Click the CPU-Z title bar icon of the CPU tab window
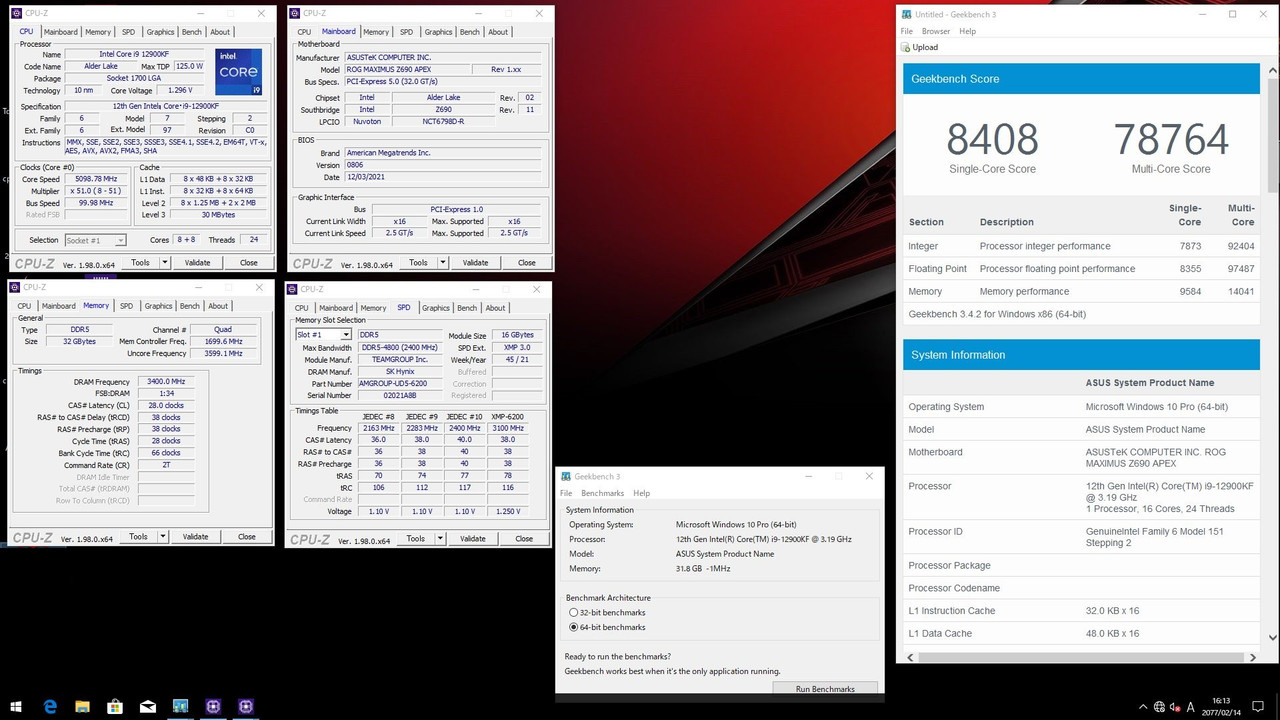1280x720 pixels. pos(16,13)
